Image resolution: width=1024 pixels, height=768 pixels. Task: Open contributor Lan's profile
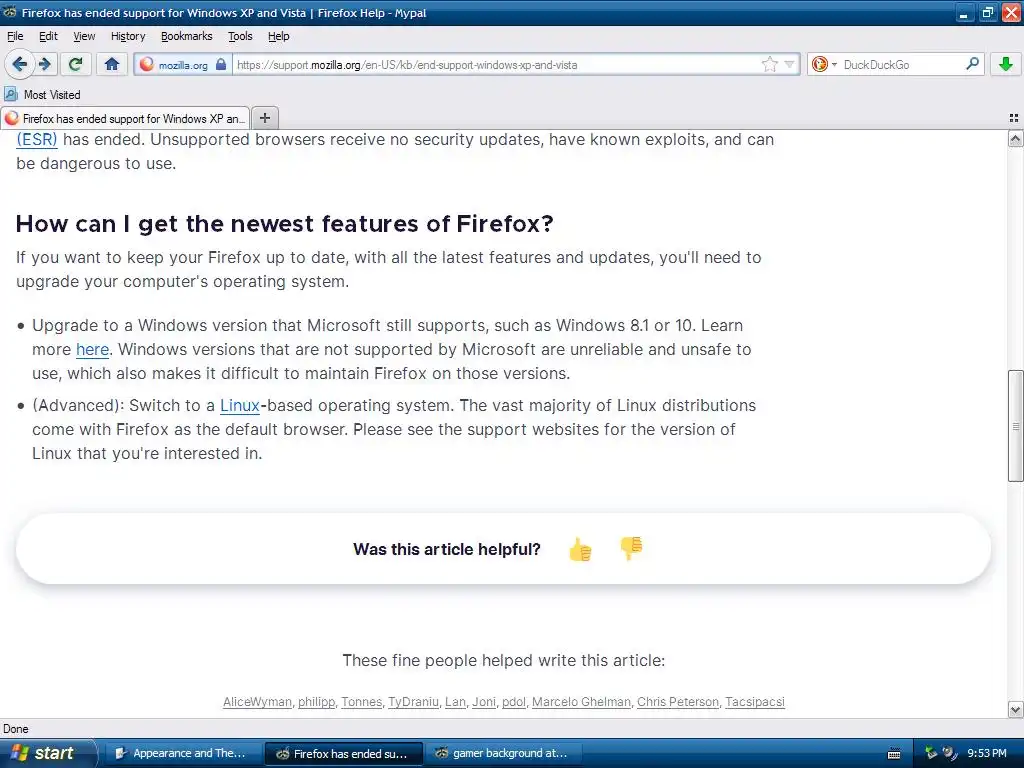[455, 702]
